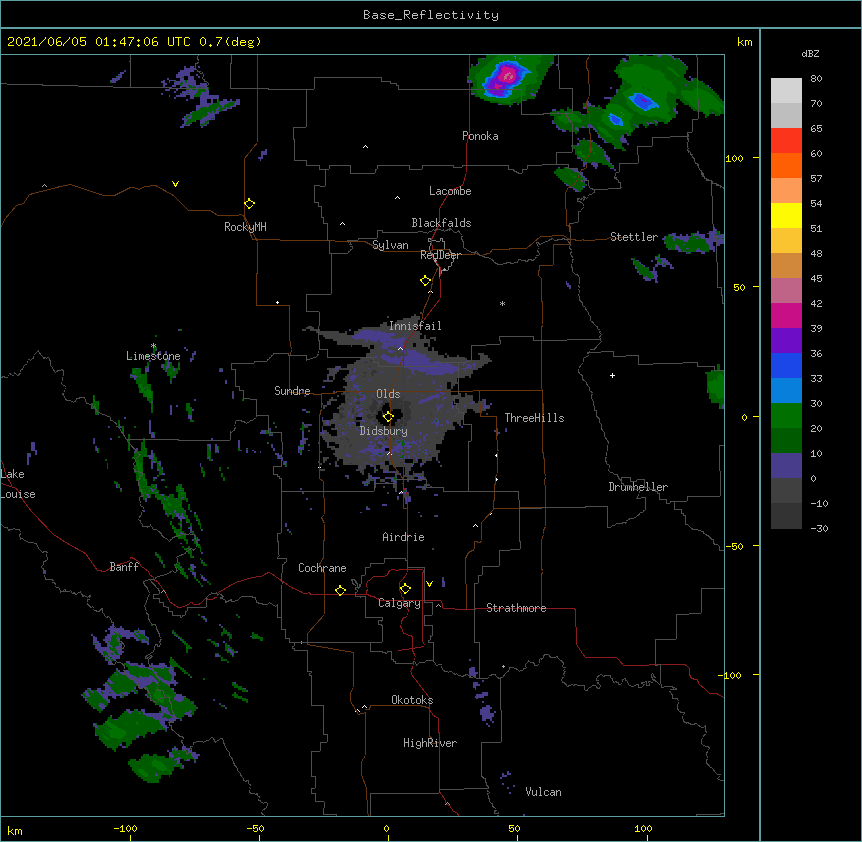The height and width of the screenshot is (842, 862).
Task: Click the Sylvan label
Action: [x=390, y=245]
